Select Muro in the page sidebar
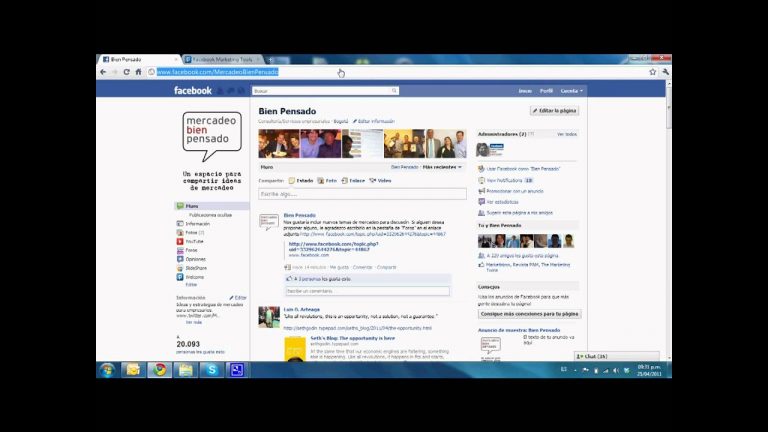Viewport: 768px width, 432px height. click(212, 206)
